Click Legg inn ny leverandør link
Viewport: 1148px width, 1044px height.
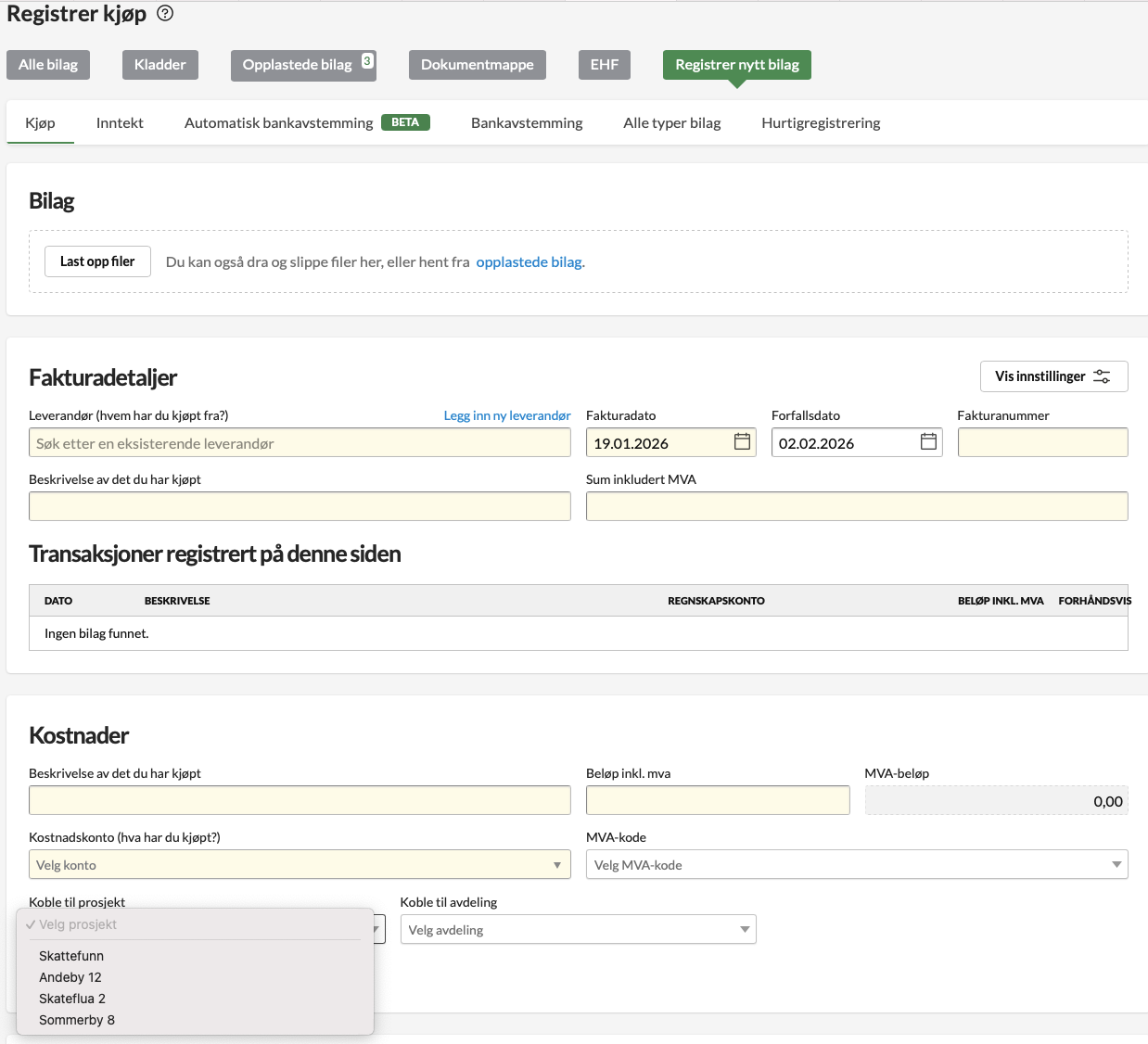point(506,415)
